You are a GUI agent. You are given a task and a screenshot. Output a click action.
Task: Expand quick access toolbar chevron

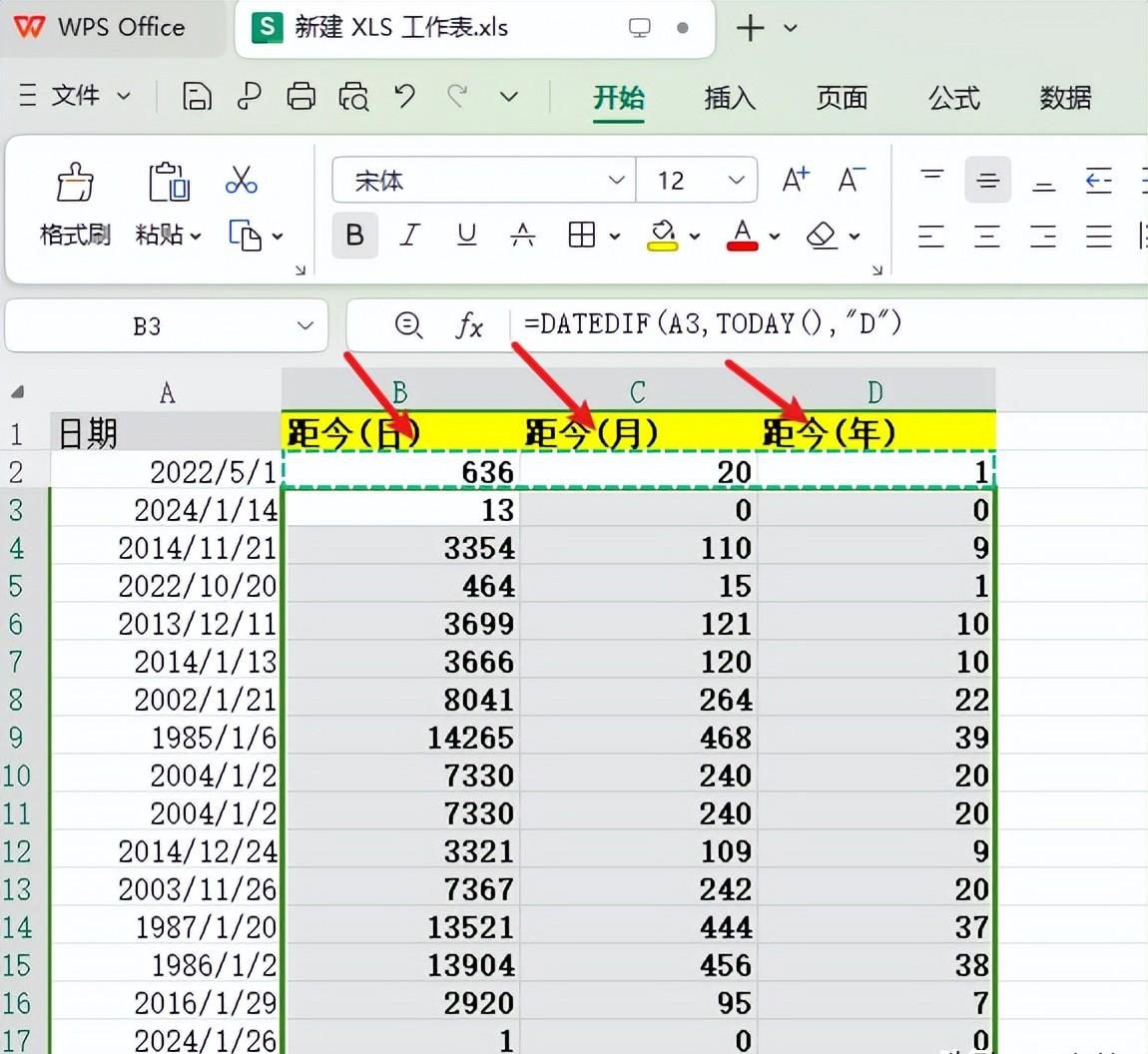[509, 97]
